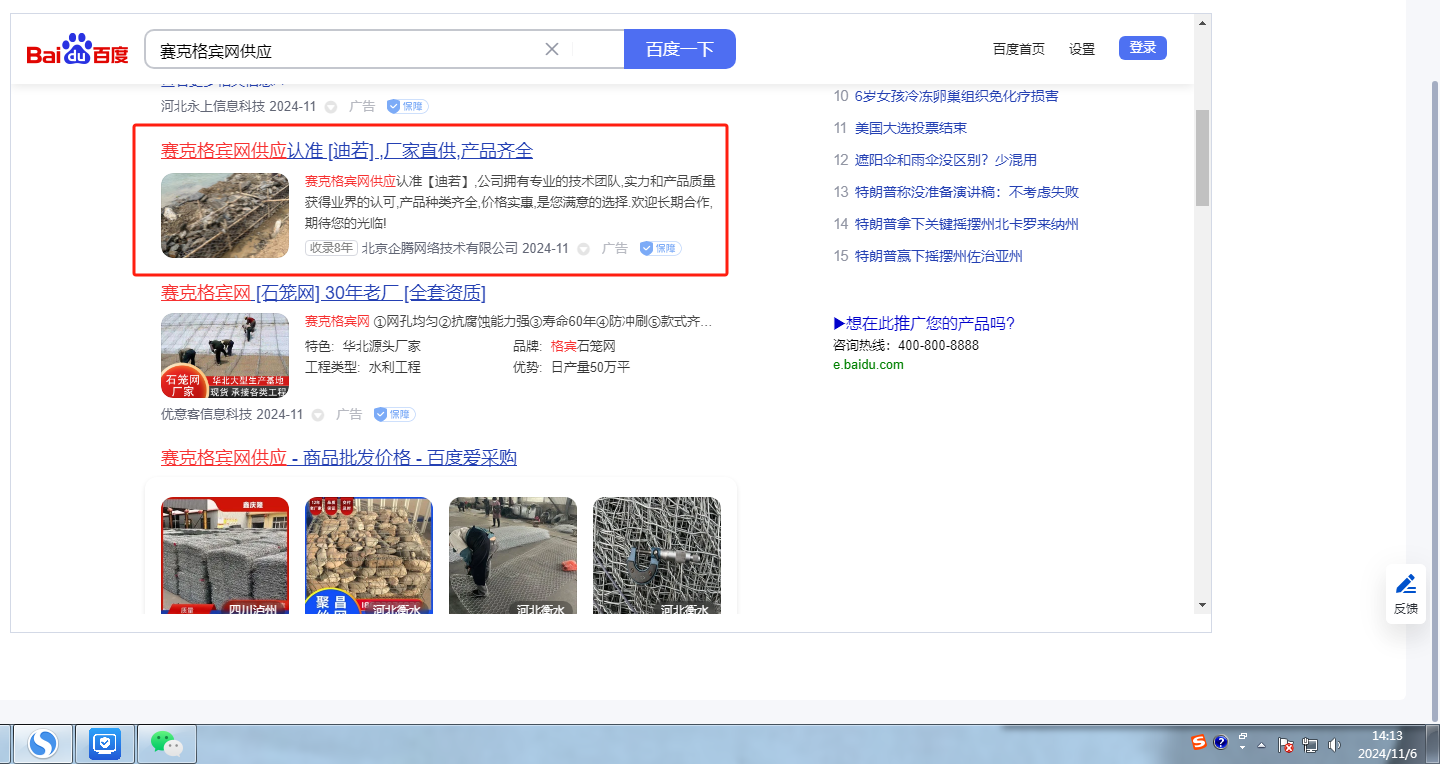
Task: Click the 收录8年 tag
Action: coord(331,248)
